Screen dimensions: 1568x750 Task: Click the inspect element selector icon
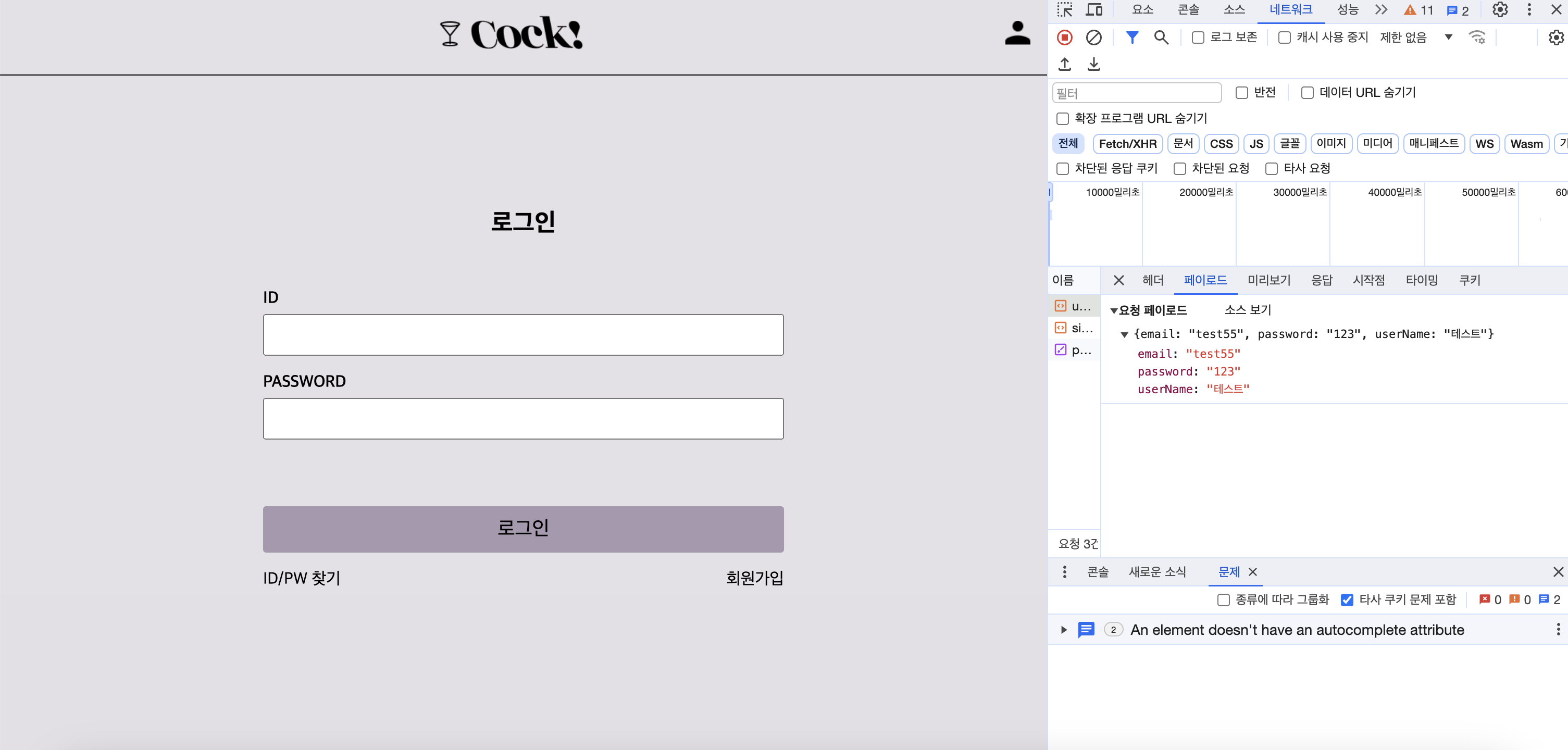click(1065, 10)
